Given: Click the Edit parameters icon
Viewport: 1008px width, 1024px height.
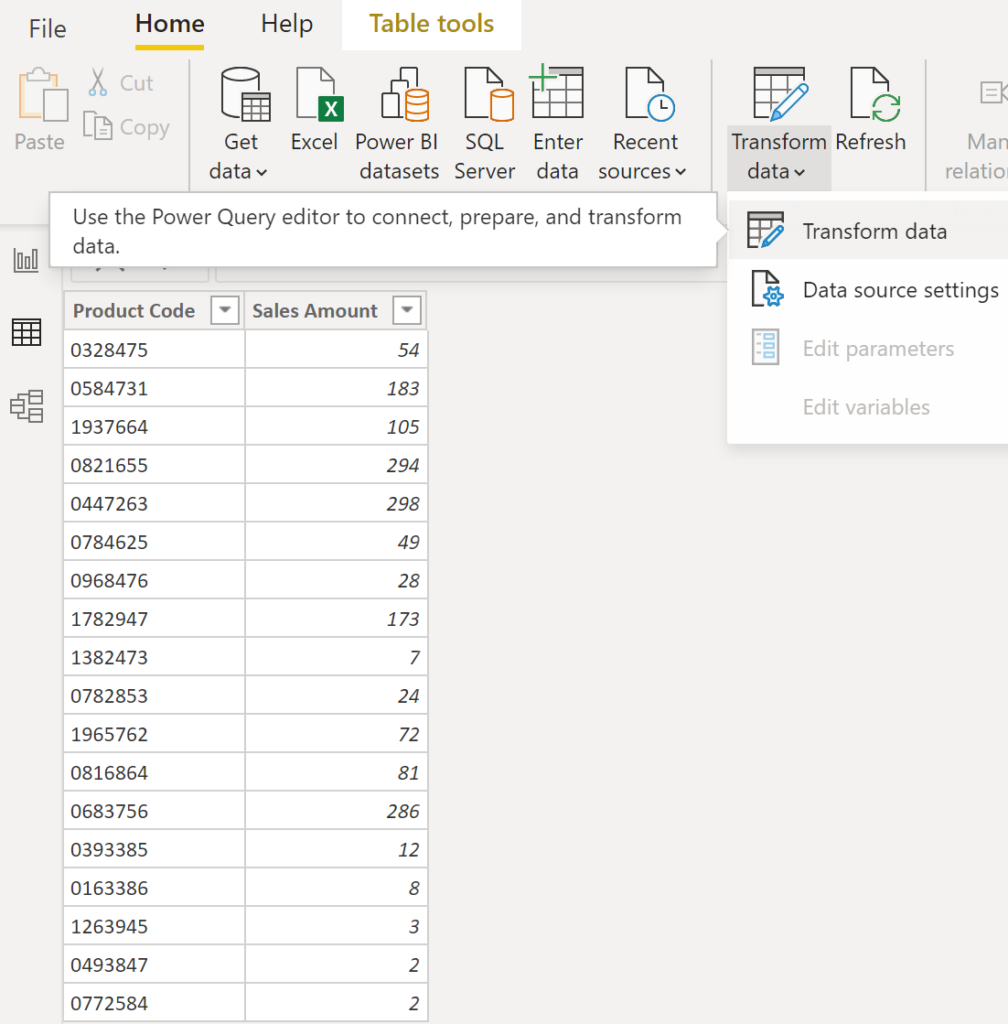Looking at the screenshot, I should tap(765, 347).
